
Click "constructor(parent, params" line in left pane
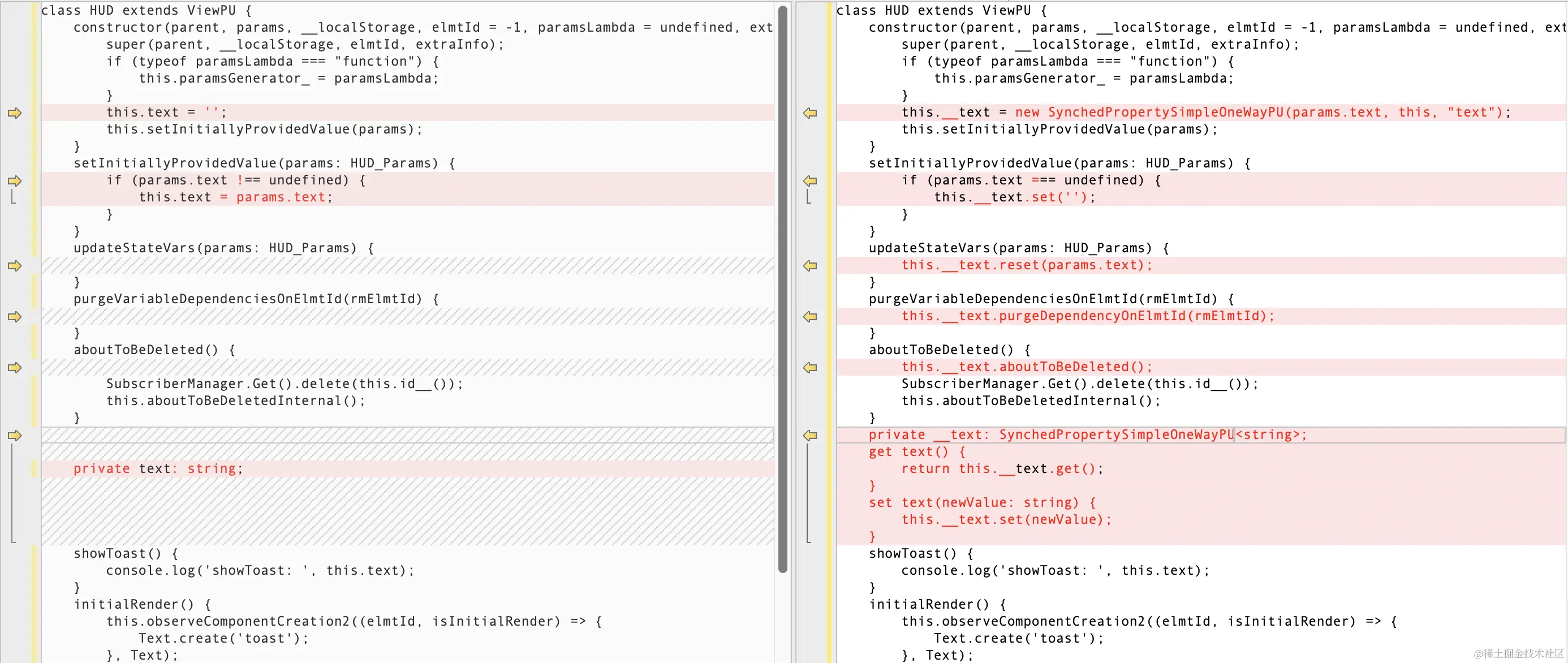(423, 27)
